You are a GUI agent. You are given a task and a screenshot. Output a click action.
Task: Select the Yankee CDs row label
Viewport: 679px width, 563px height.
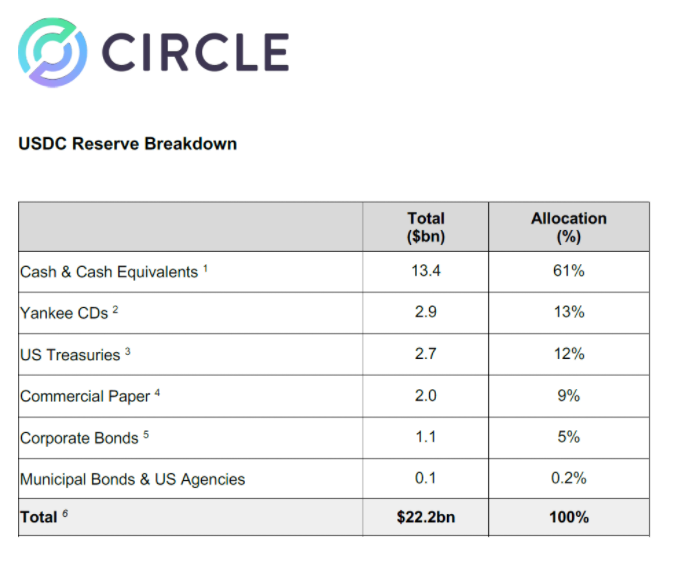64,313
